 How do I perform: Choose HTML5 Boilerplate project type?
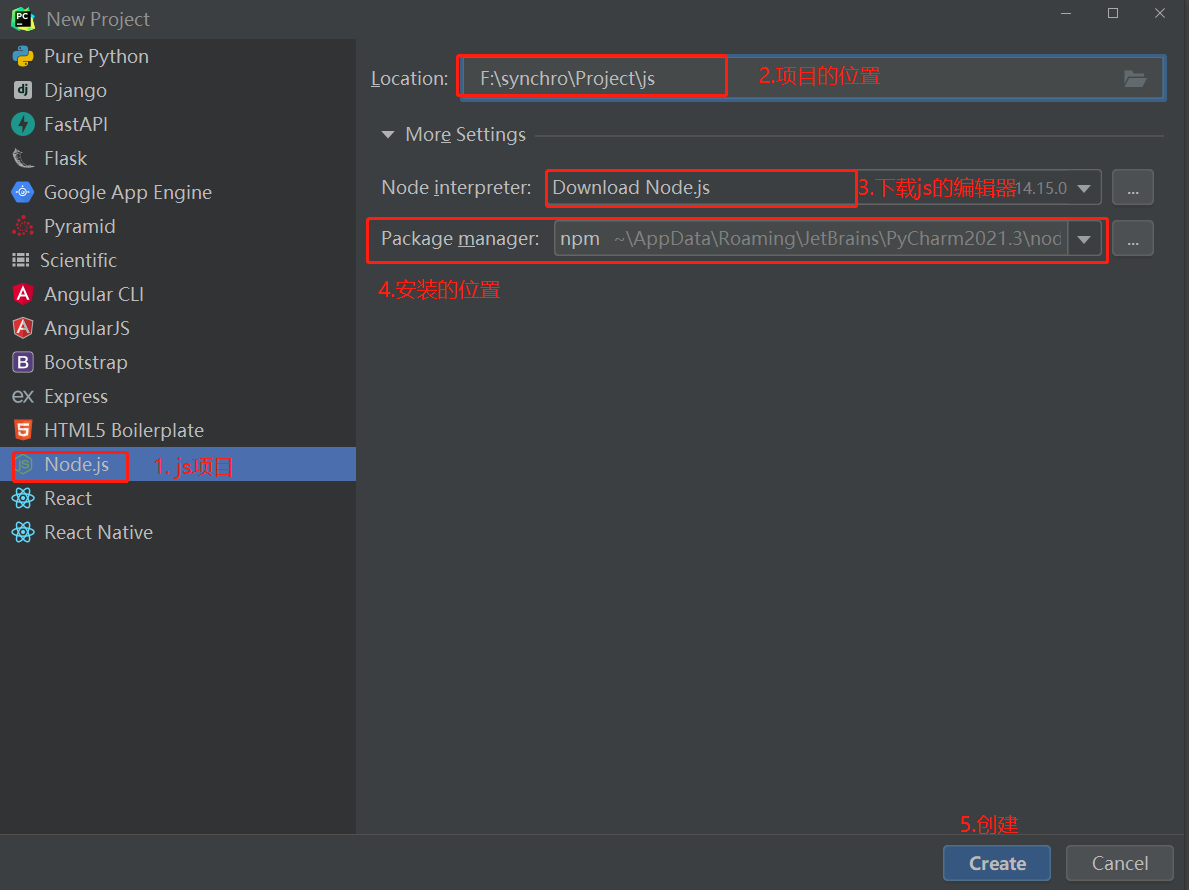point(177,431)
